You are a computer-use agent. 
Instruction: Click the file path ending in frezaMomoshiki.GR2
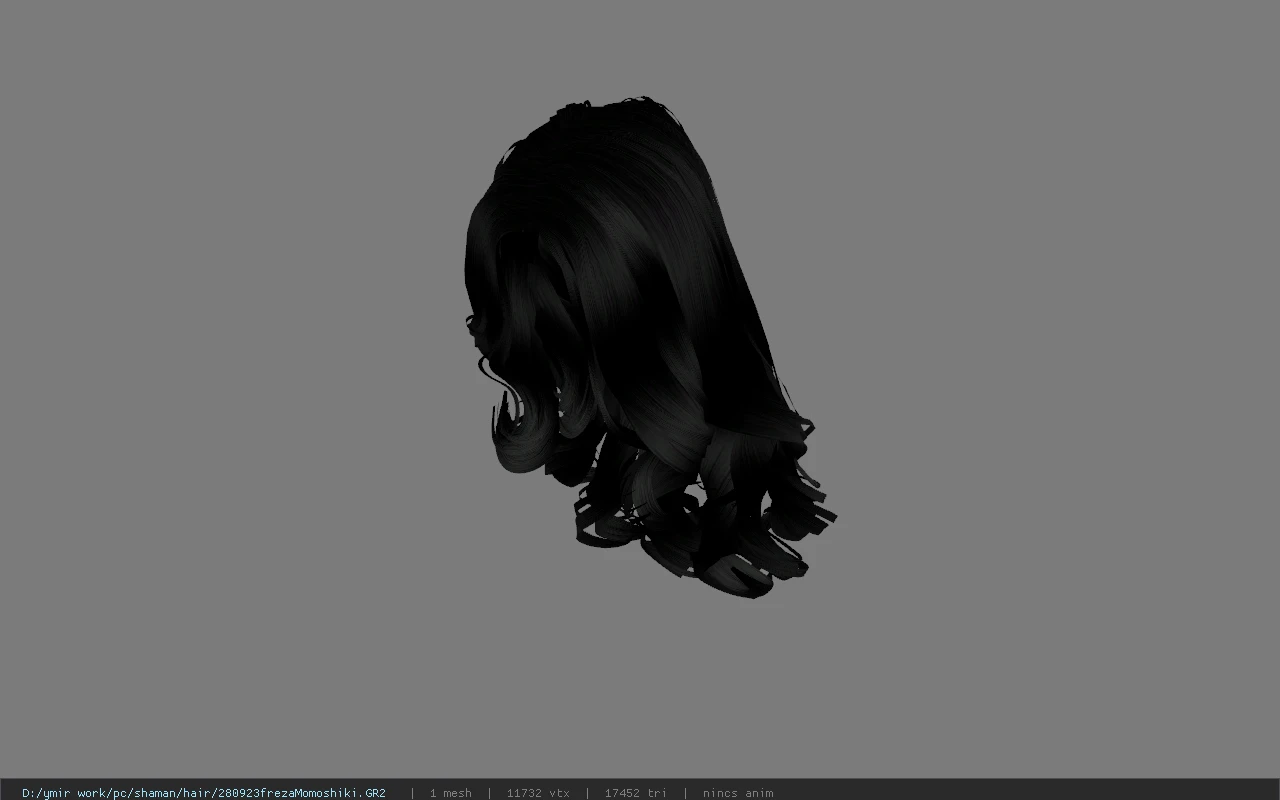point(204,793)
